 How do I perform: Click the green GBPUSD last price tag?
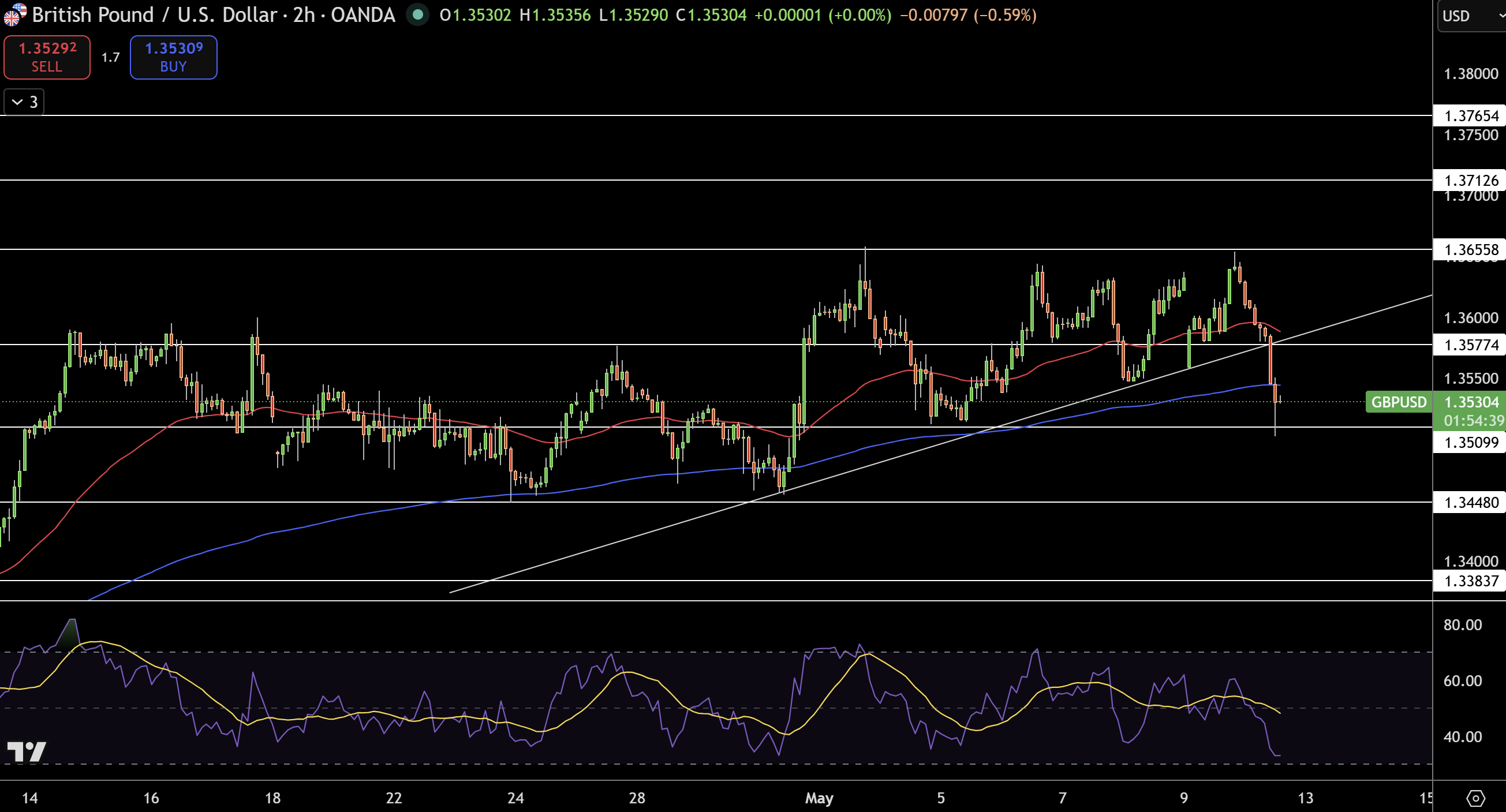coord(1399,402)
